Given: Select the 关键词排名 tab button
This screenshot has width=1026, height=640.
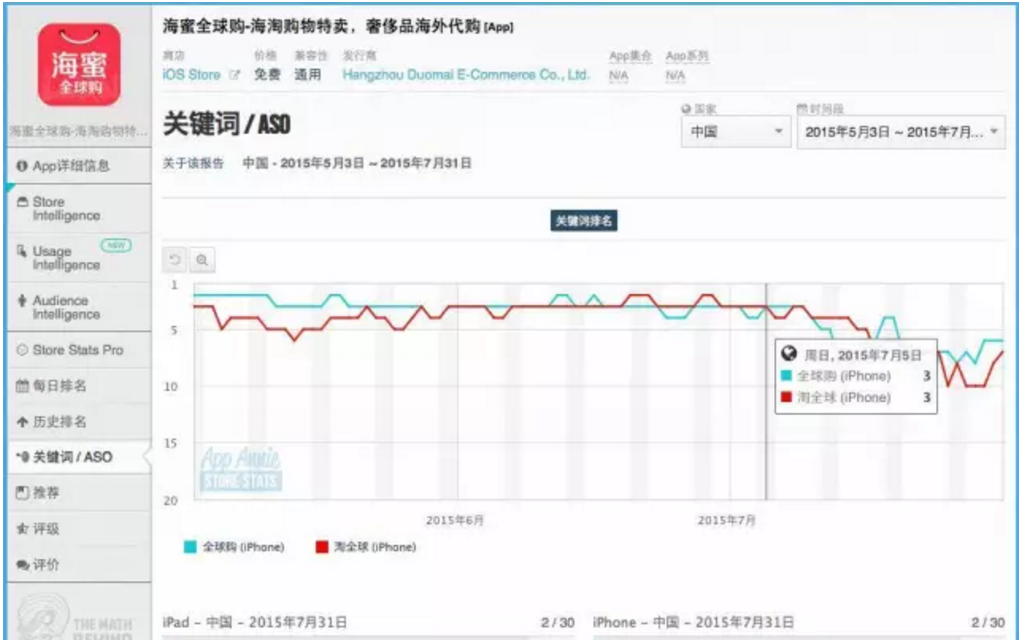Looking at the screenshot, I should click(x=584, y=221).
